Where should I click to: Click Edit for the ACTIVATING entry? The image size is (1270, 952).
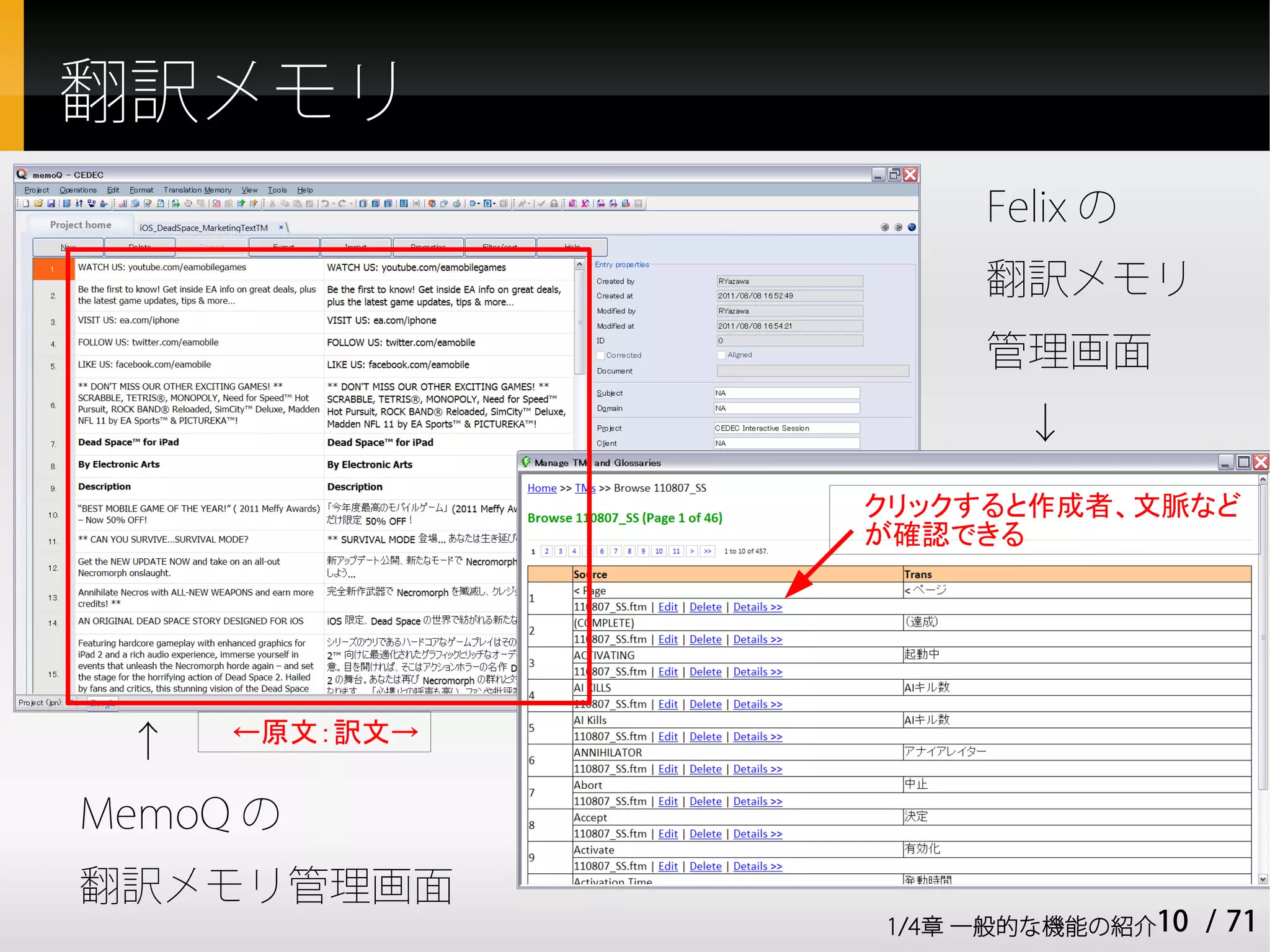[667, 672]
